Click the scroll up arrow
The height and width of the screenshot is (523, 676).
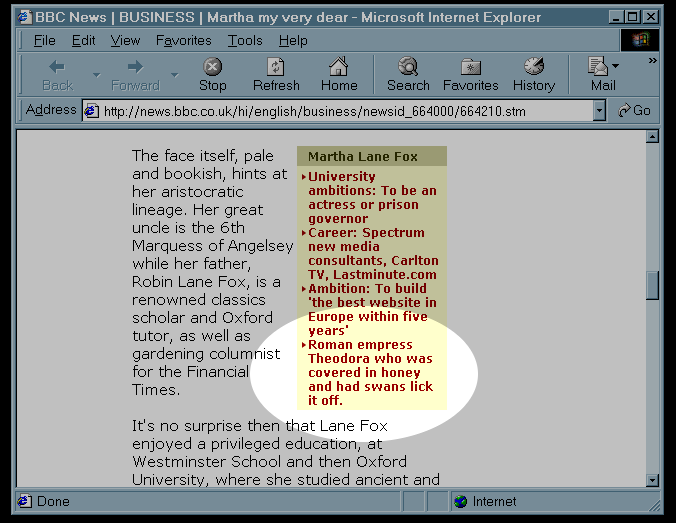652,137
